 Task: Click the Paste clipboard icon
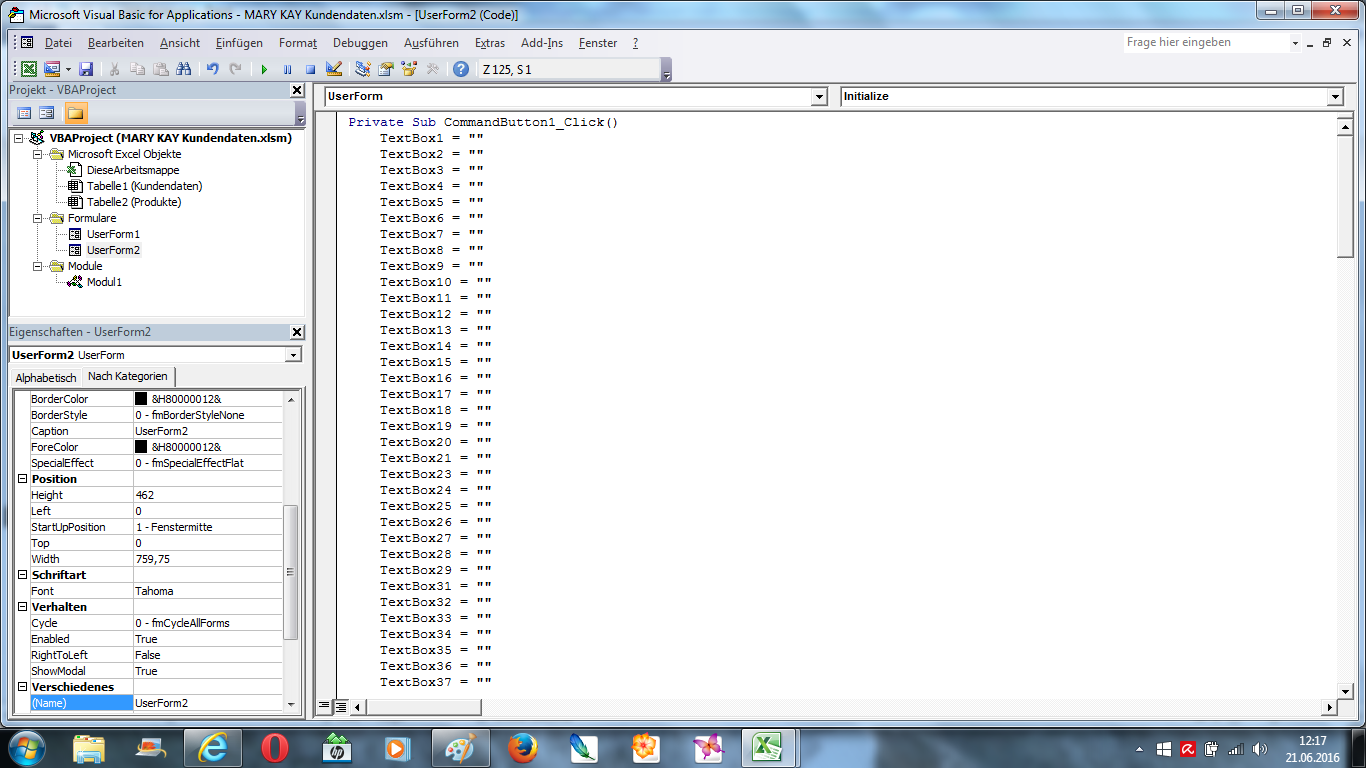tap(160, 69)
